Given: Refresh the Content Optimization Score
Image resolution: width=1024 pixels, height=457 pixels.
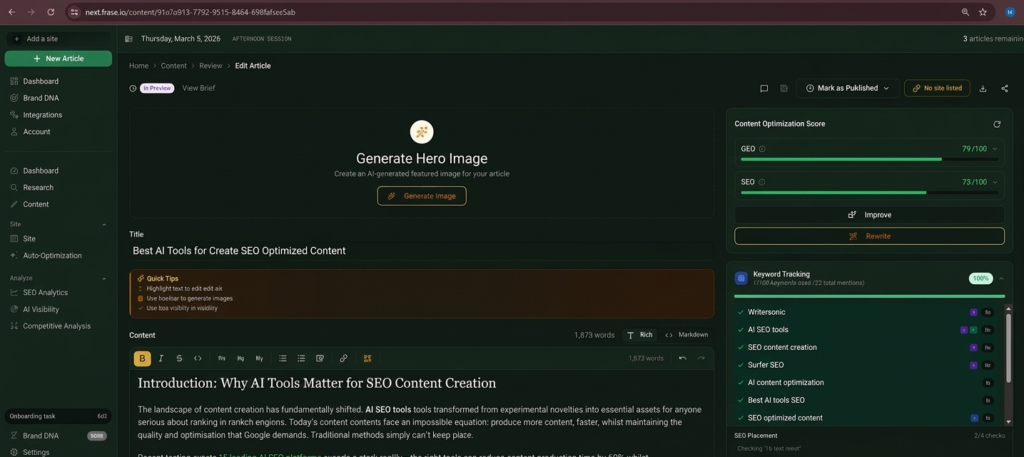Looking at the screenshot, I should 997,124.
